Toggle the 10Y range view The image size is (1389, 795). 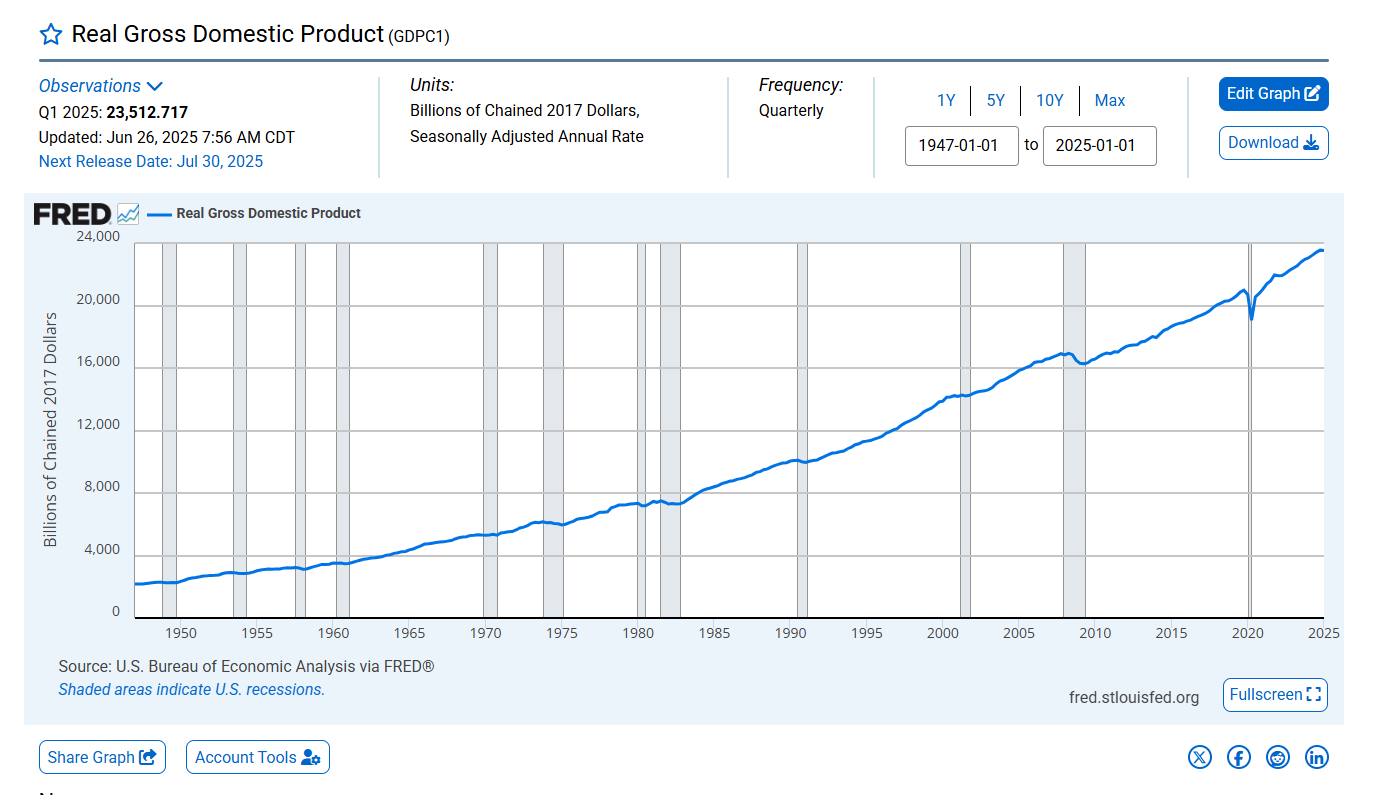pos(1050,100)
